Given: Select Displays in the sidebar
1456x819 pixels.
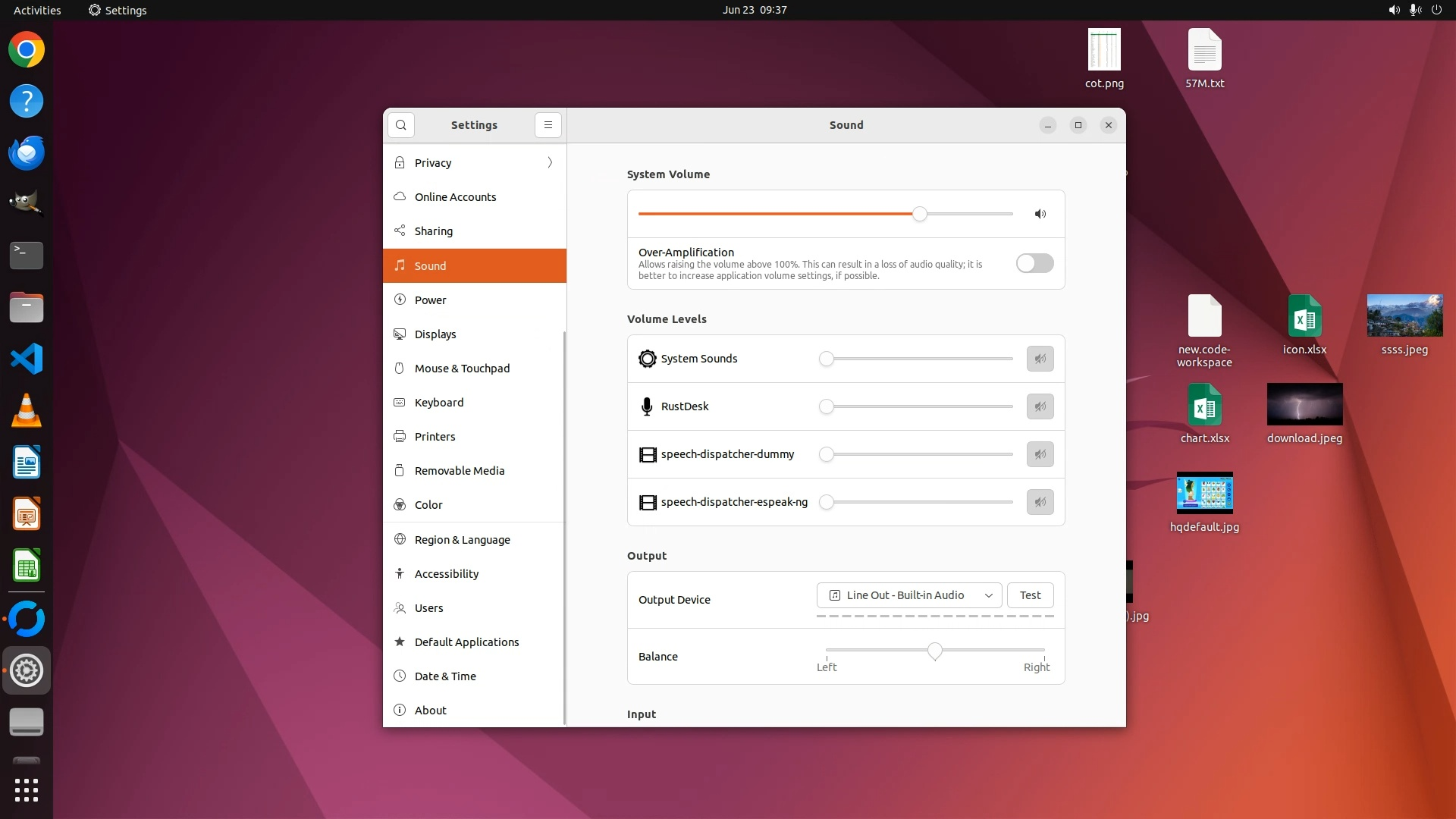Looking at the screenshot, I should tap(435, 334).
